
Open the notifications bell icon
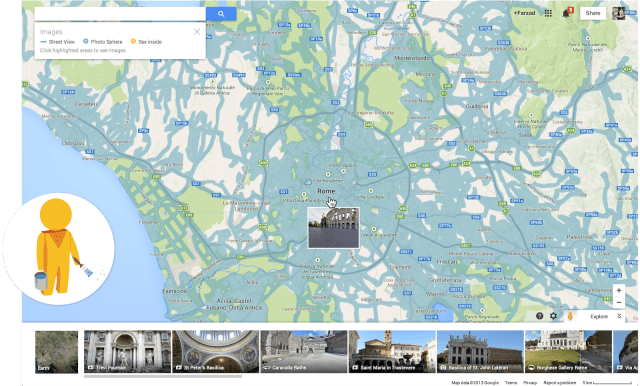click(x=566, y=13)
